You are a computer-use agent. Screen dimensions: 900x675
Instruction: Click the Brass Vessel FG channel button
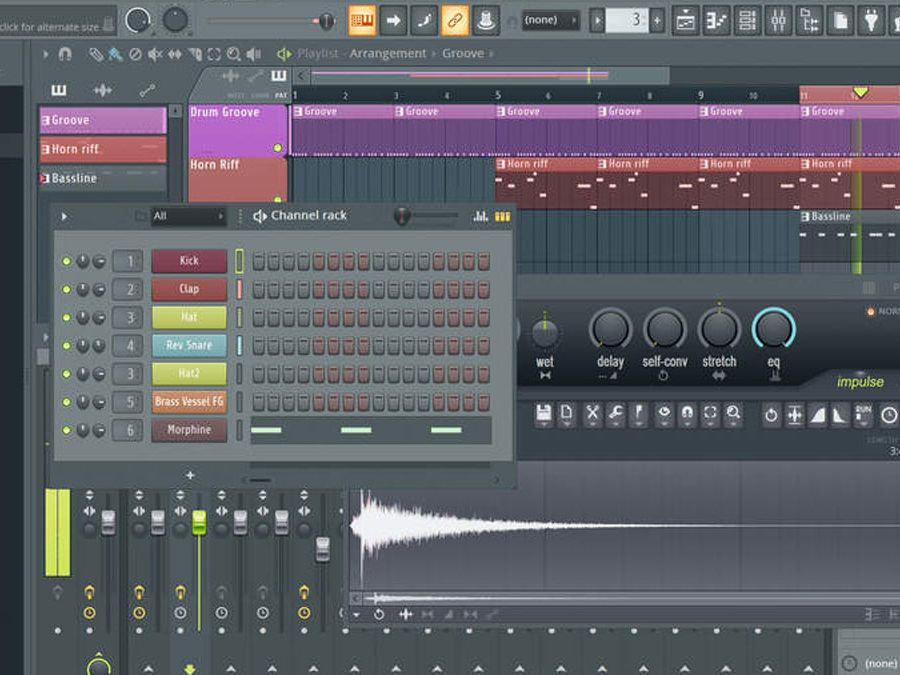189,402
